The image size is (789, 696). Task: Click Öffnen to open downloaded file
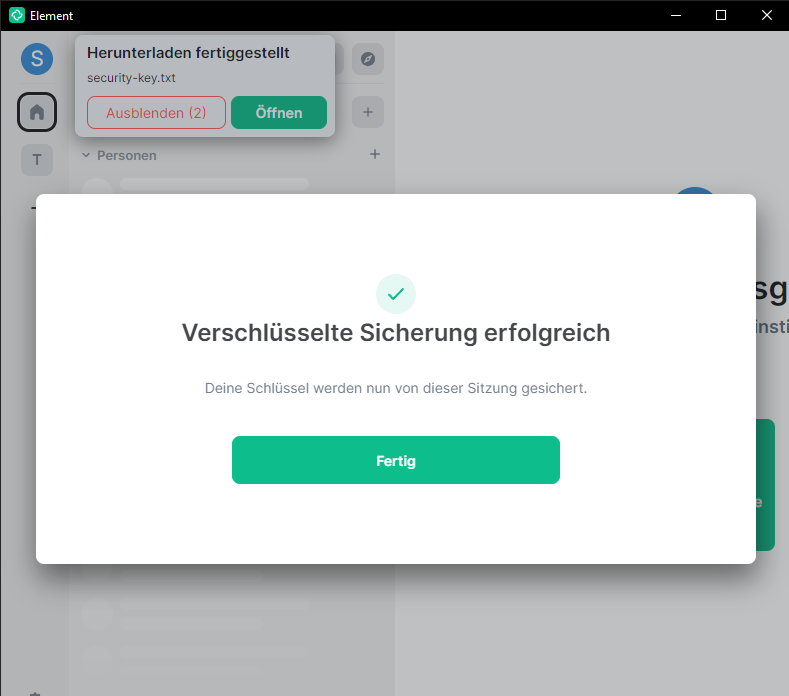click(279, 113)
